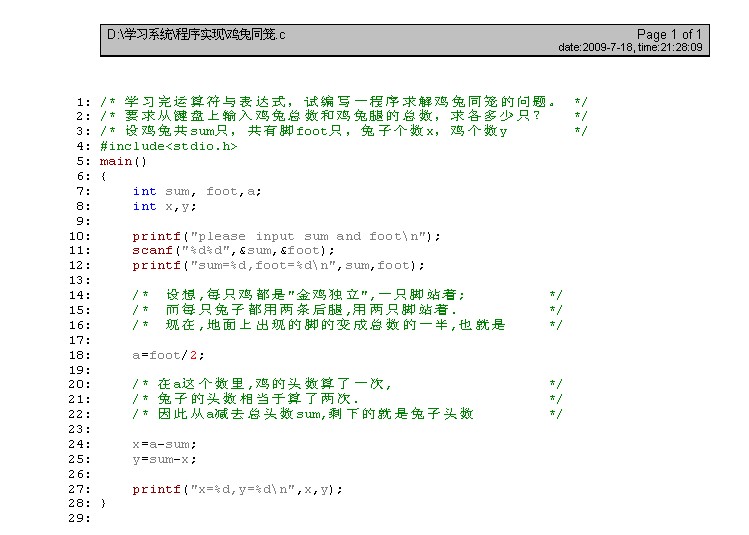The width and height of the screenshot is (749, 535).
Task: Click the line 2 comment beginning 要求从键盘上输入
Action: point(343,116)
